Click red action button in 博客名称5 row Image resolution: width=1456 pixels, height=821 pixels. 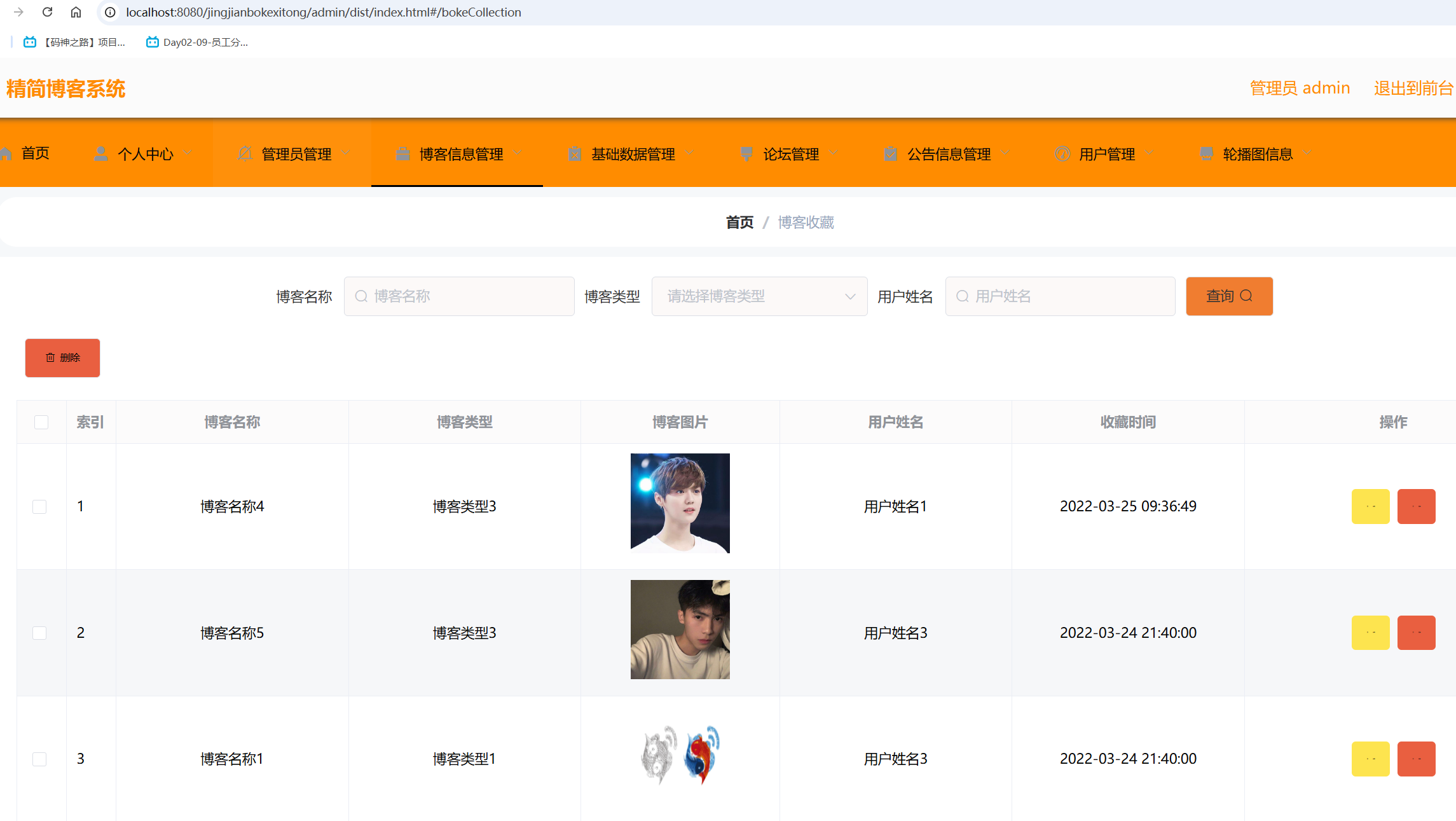[1417, 633]
